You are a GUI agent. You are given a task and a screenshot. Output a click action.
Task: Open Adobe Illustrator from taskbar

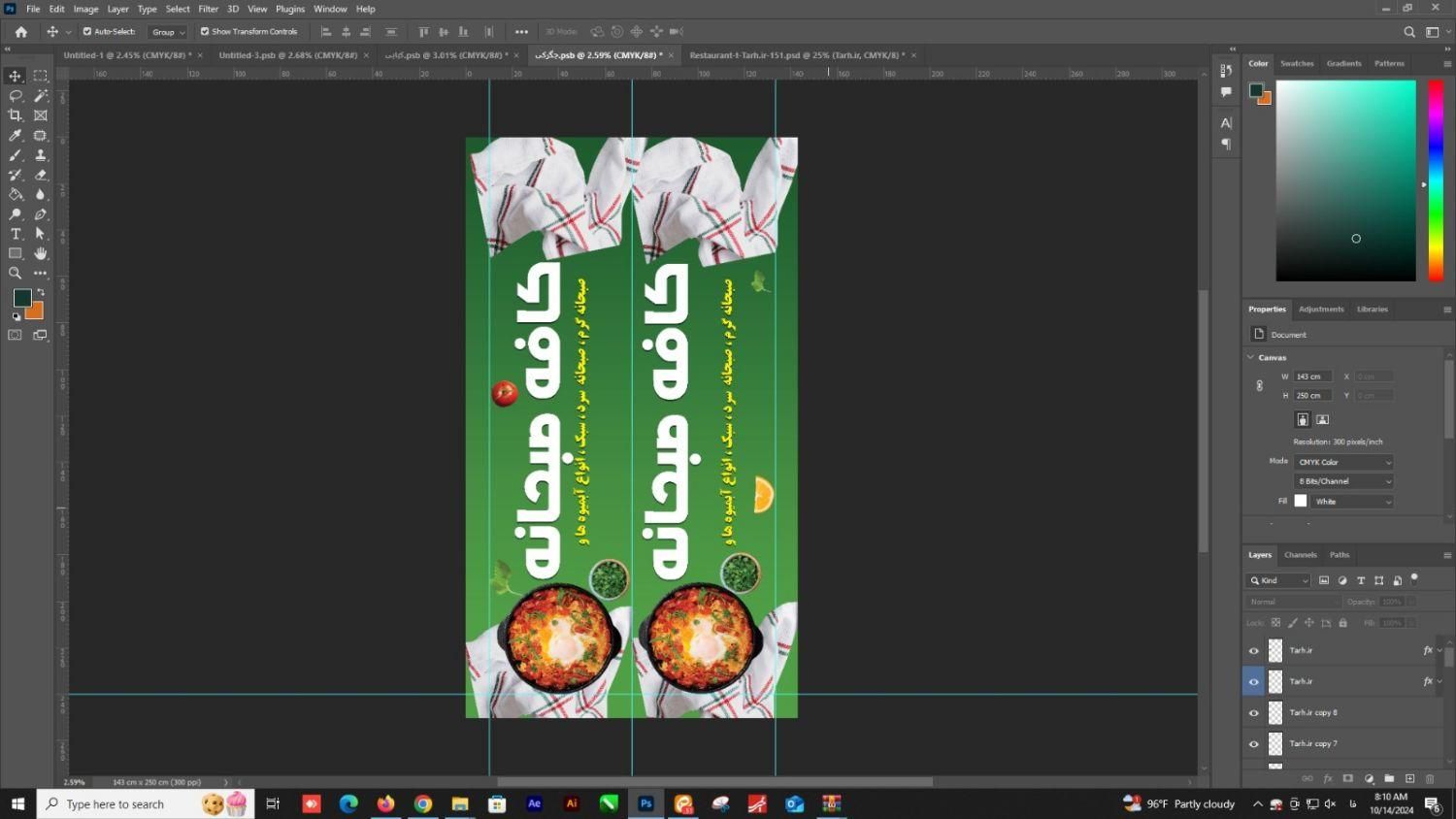[572, 803]
